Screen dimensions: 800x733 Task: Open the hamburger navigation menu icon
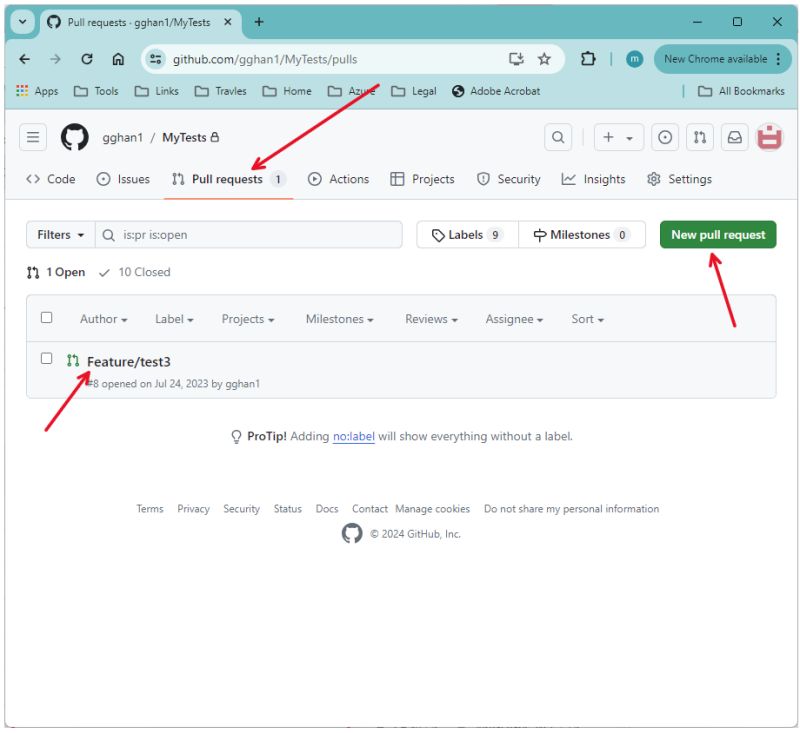point(33,137)
